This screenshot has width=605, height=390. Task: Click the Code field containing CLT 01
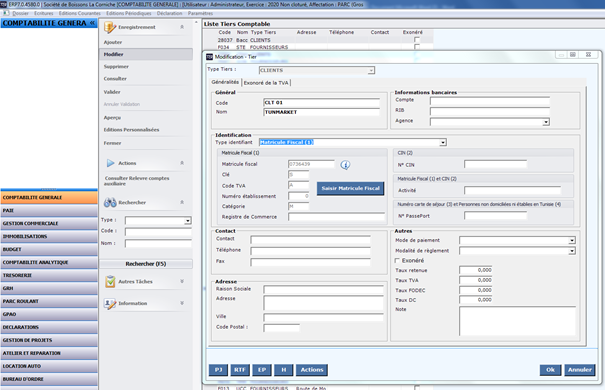point(321,103)
